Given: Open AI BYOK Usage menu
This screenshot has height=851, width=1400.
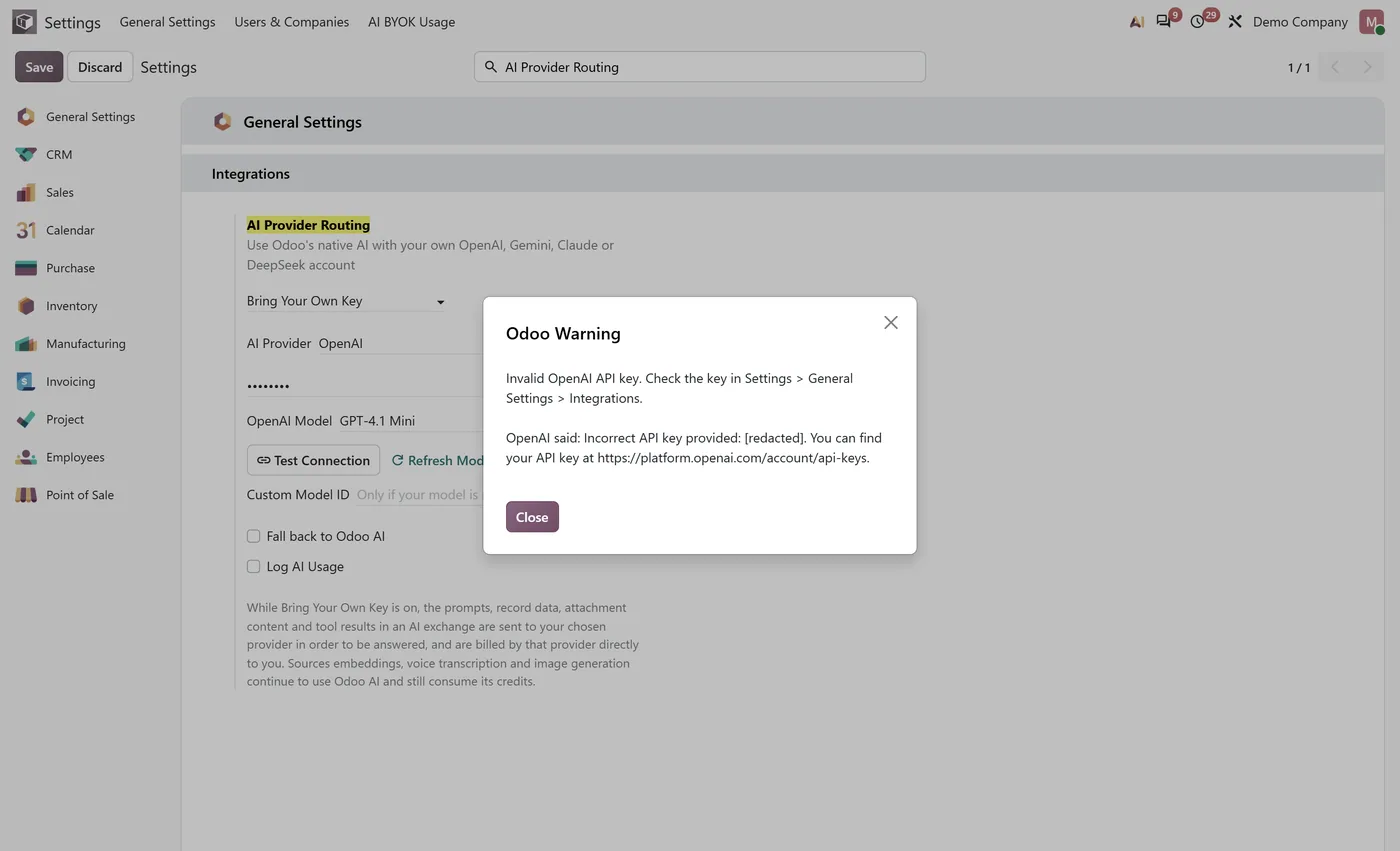Looking at the screenshot, I should (411, 21).
